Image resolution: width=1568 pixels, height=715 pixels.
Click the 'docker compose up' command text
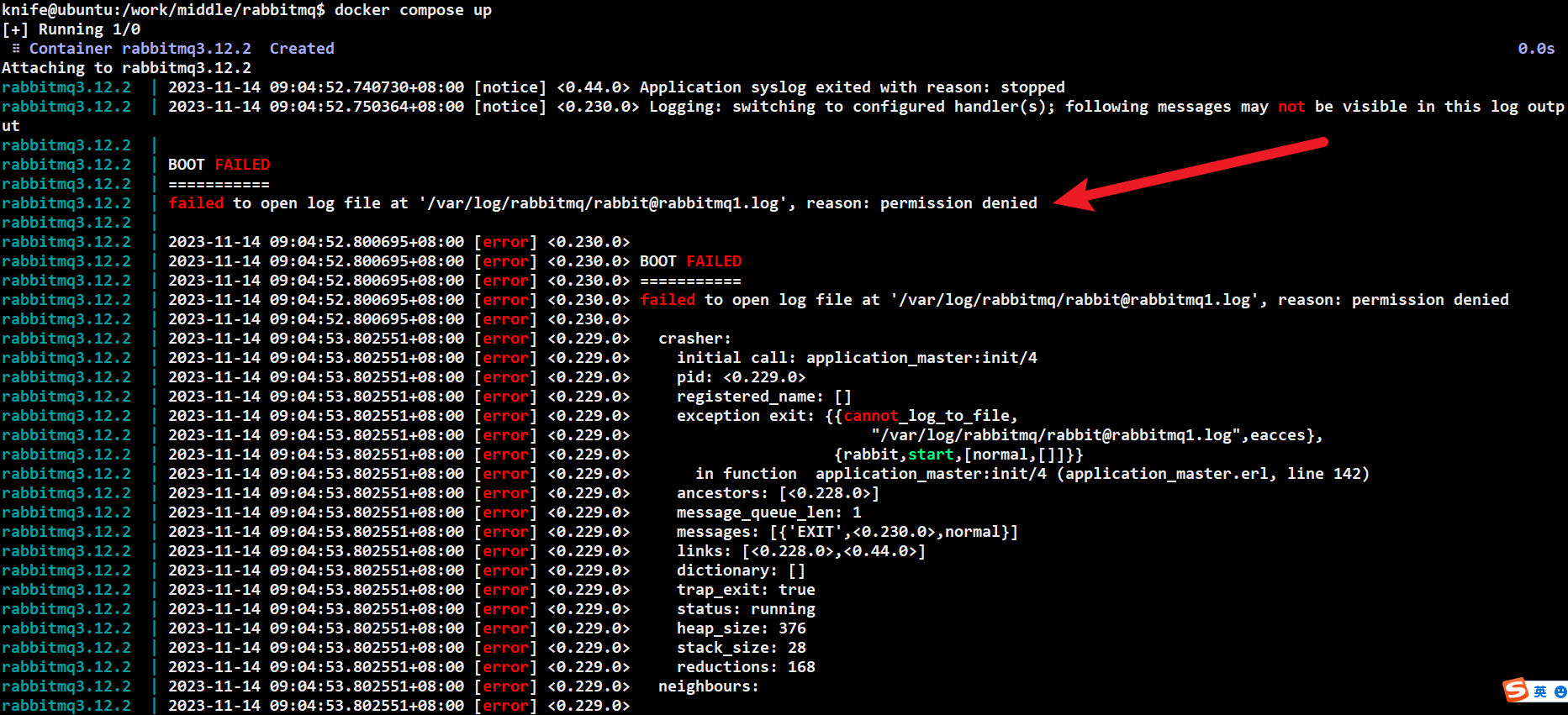pos(413,10)
